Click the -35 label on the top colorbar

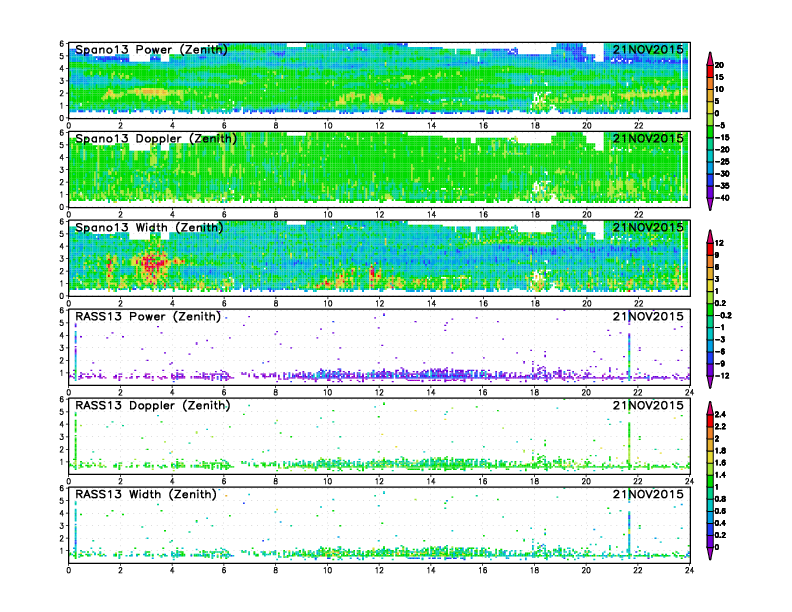pos(722,186)
